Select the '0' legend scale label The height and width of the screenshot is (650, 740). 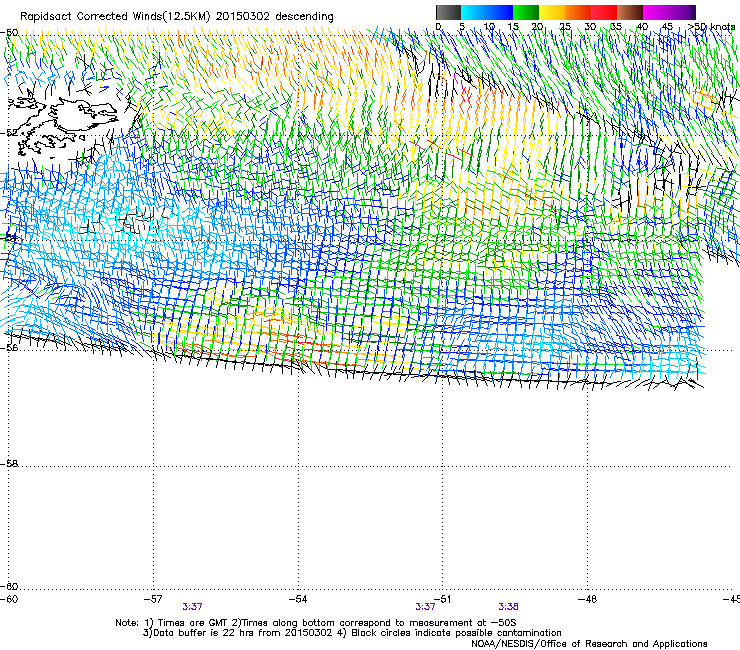click(438, 27)
